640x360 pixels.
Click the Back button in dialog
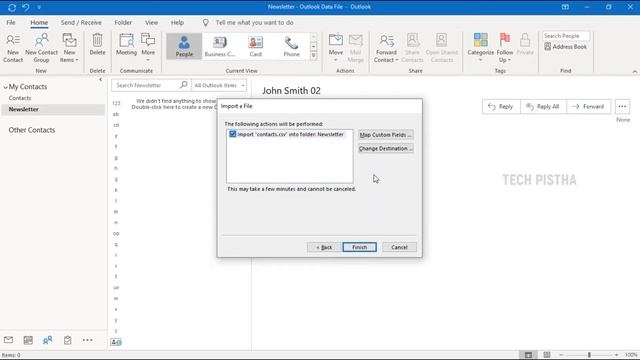(x=324, y=247)
